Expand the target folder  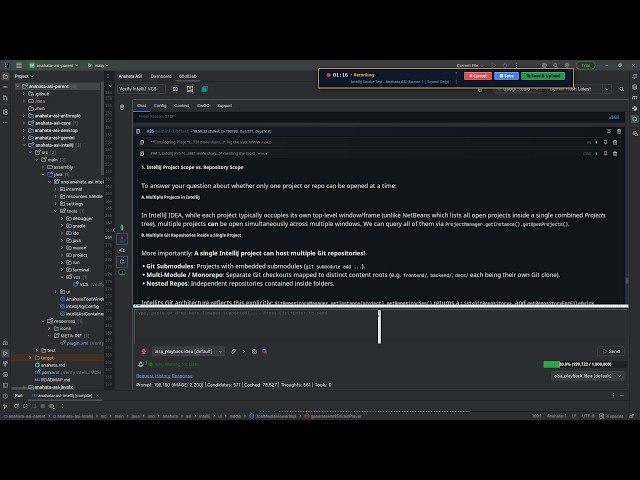click(30, 358)
